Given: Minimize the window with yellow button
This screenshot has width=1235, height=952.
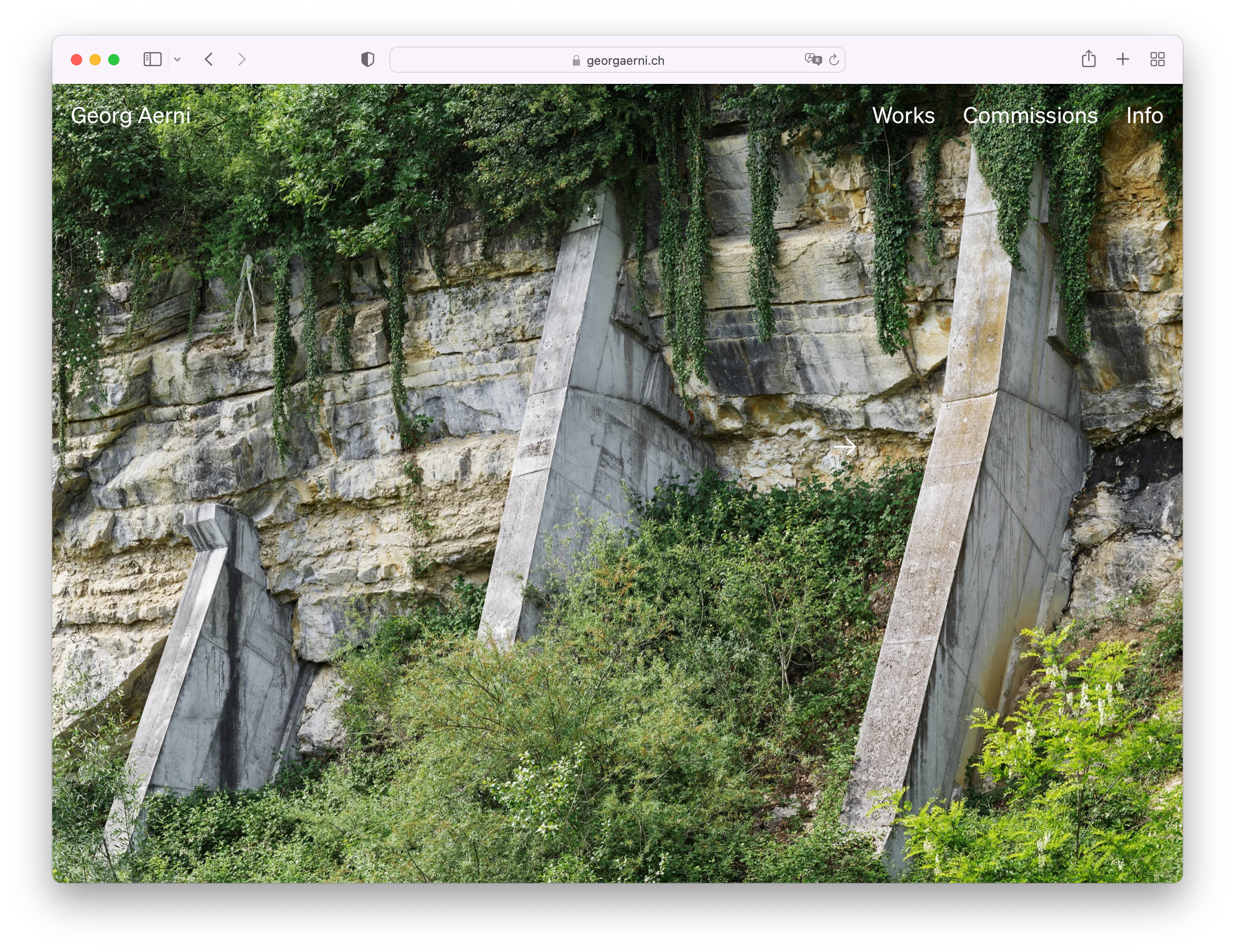Looking at the screenshot, I should coord(95,59).
